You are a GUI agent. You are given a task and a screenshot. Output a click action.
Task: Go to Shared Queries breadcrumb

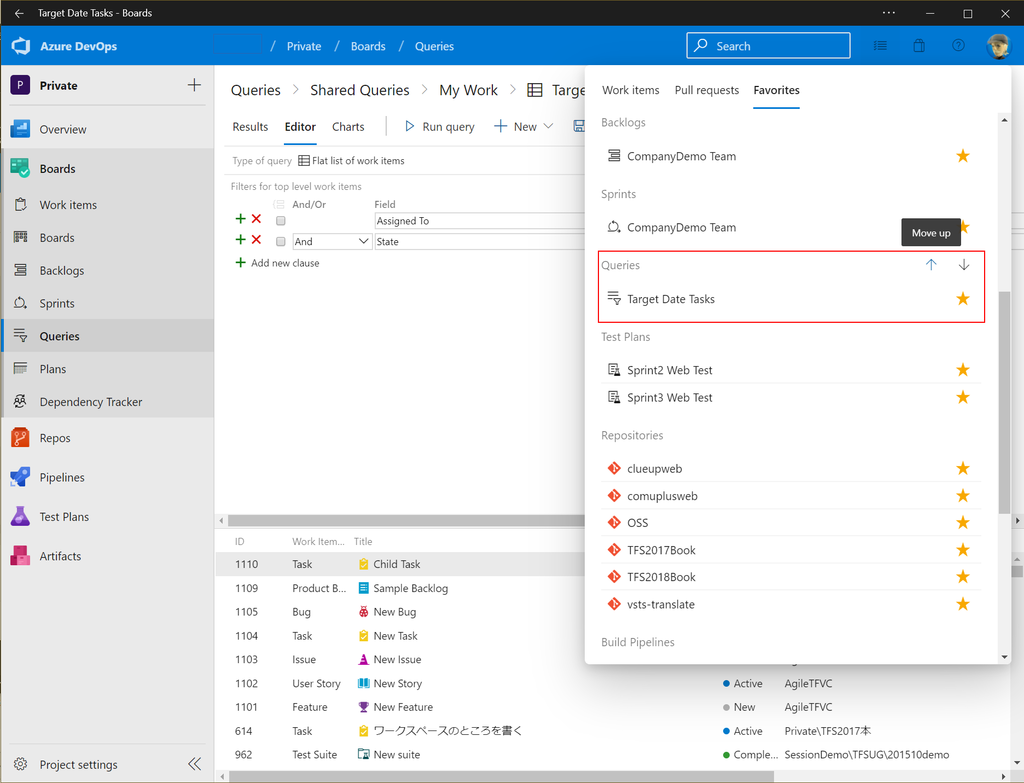point(360,90)
